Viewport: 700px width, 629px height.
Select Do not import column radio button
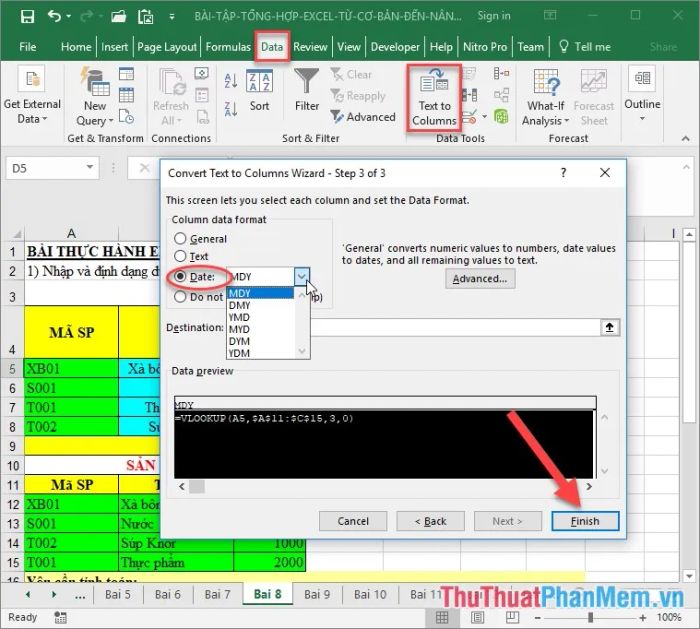180,297
